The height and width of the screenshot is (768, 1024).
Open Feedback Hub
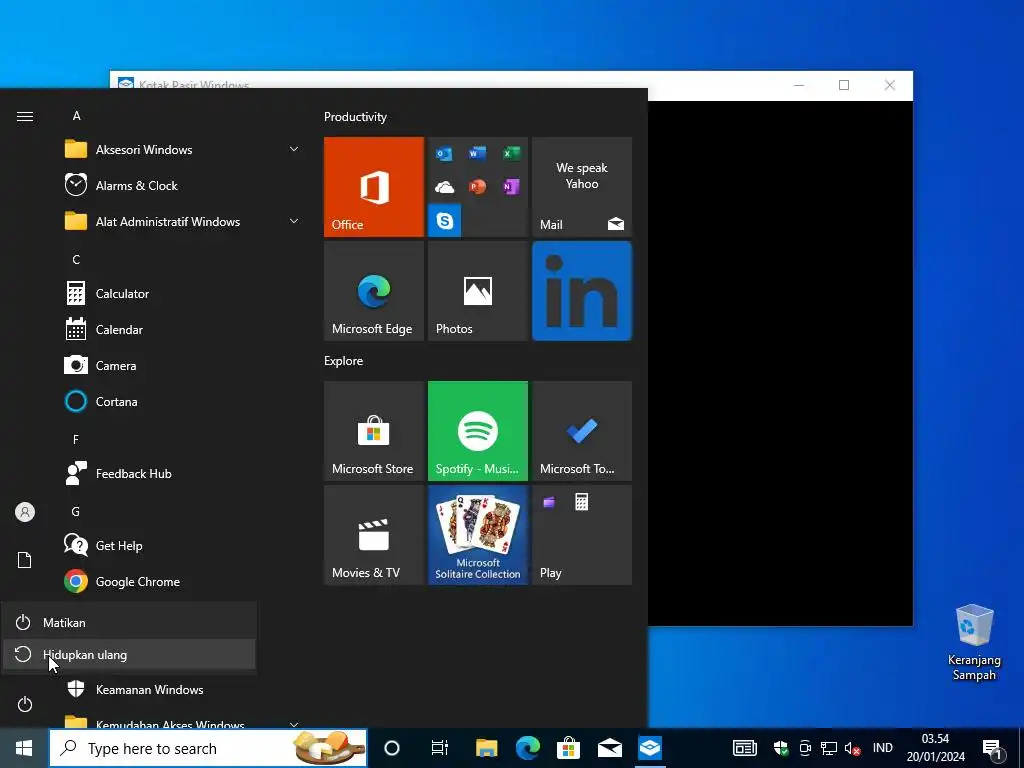click(183, 473)
